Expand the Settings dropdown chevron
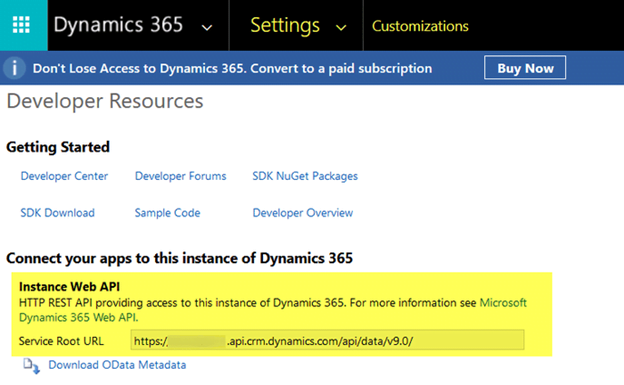This screenshot has width=624, height=385. 341,27
